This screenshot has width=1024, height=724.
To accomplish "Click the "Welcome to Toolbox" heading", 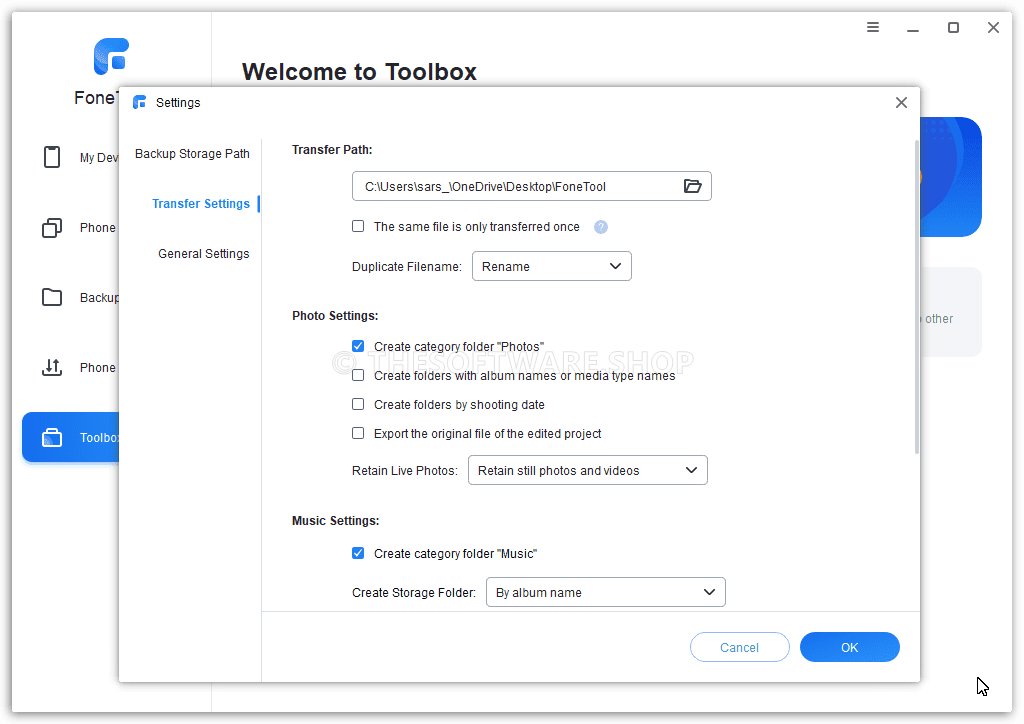I will 359,72.
